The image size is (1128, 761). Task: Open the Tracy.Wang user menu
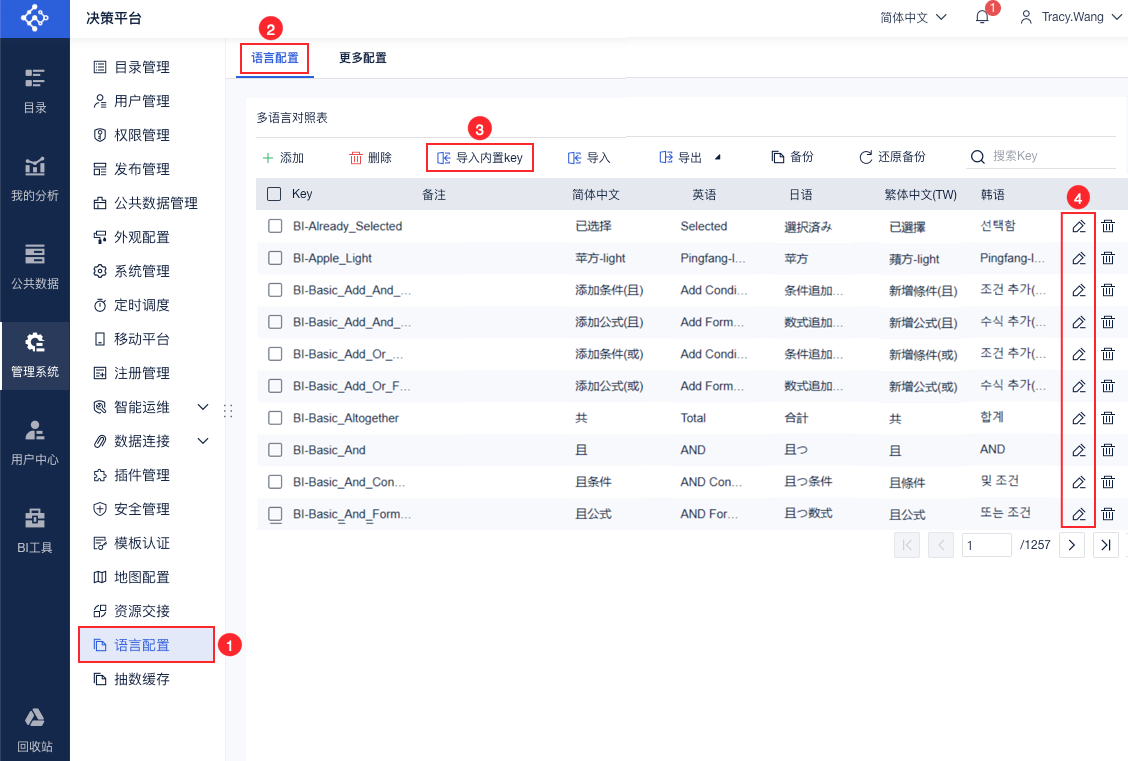pos(1070,17)
